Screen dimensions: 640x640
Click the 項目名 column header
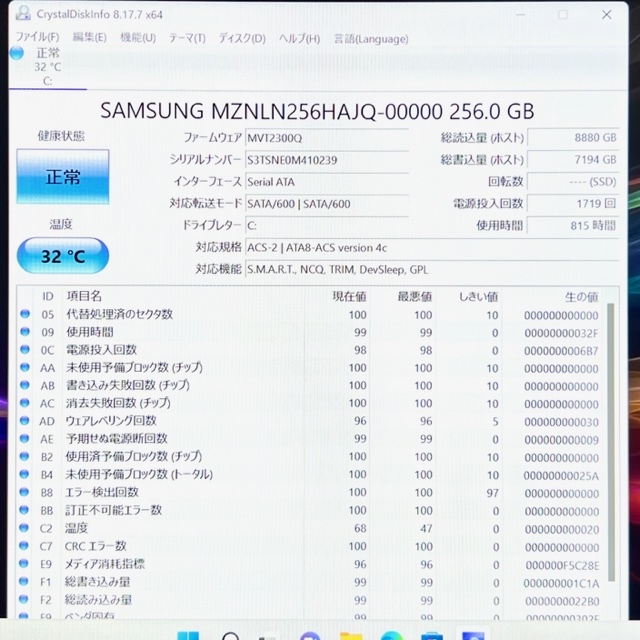[x=84, y=296]
